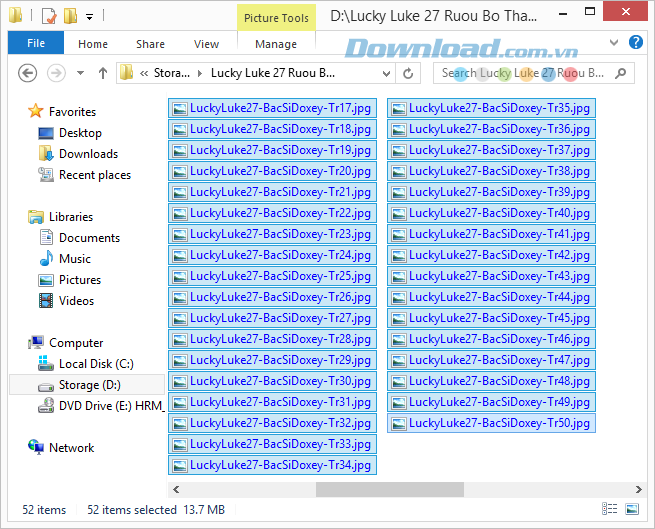Viewport: 655px width, 529px height.
Task: Go up one folder level
Action: 103,74
